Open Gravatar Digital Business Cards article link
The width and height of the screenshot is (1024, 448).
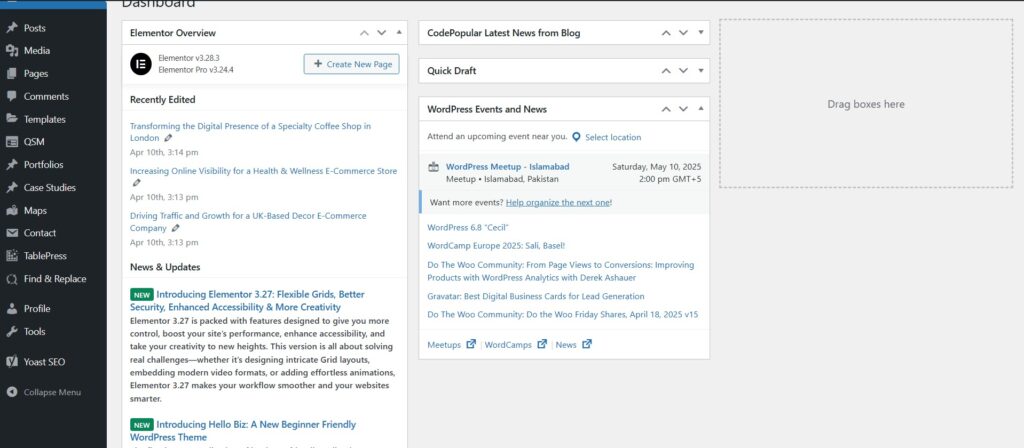click(x=536, y=296)
